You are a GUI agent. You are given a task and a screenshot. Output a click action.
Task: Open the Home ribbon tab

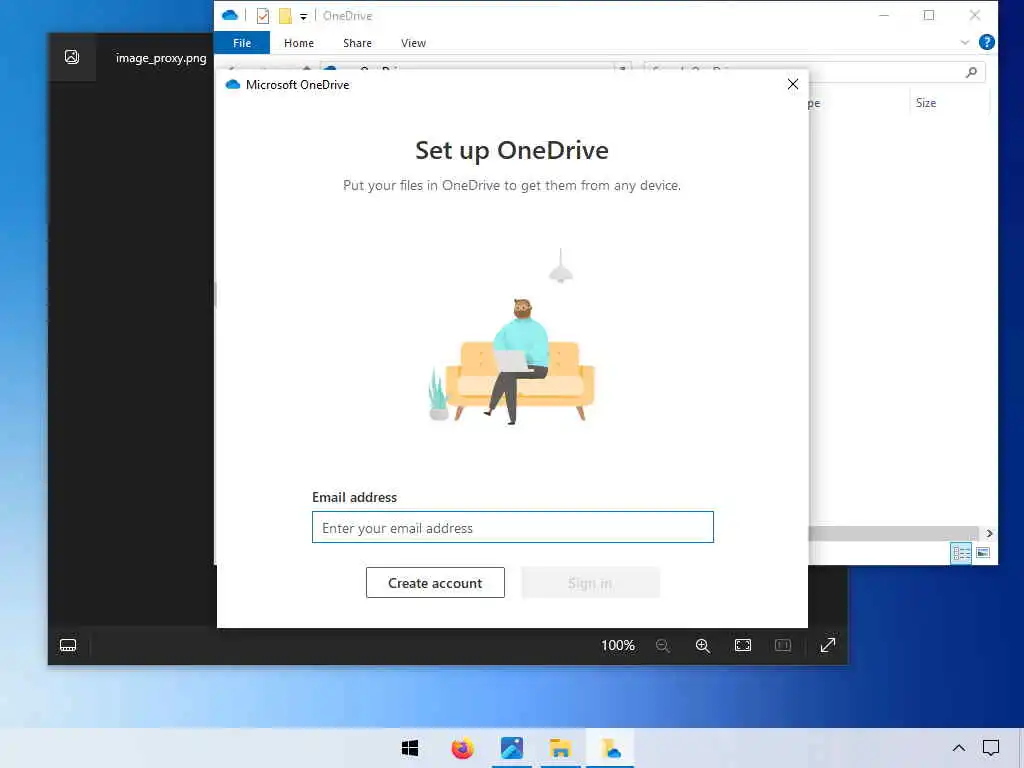tap(299, 43)
